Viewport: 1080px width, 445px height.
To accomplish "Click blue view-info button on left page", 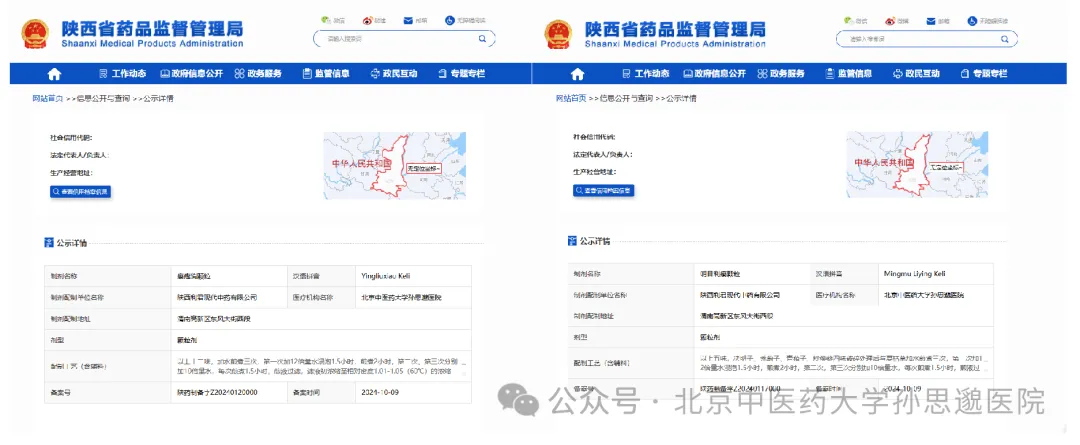I will [80, 192].
